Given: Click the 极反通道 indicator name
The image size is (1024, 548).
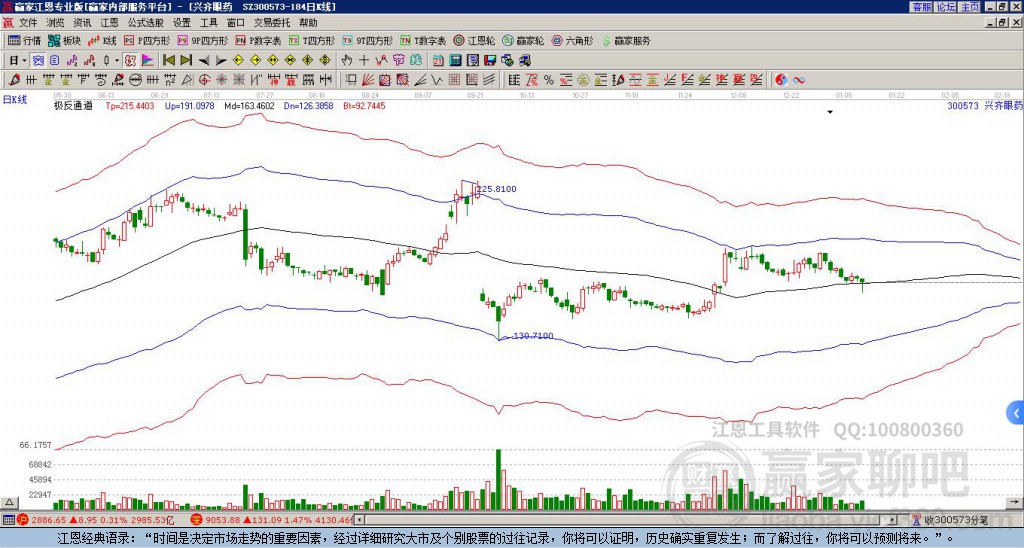Looking at the screenshot, I should [73, 105].
